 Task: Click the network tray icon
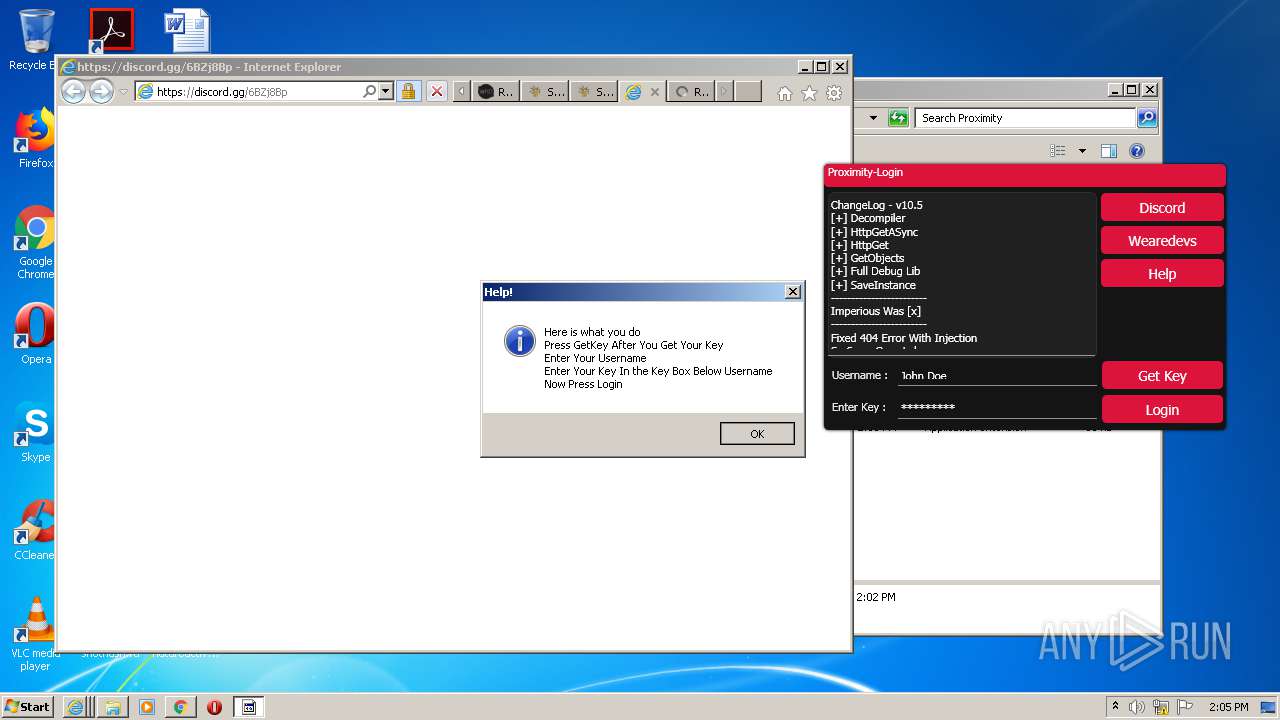tap(1161, 707)
